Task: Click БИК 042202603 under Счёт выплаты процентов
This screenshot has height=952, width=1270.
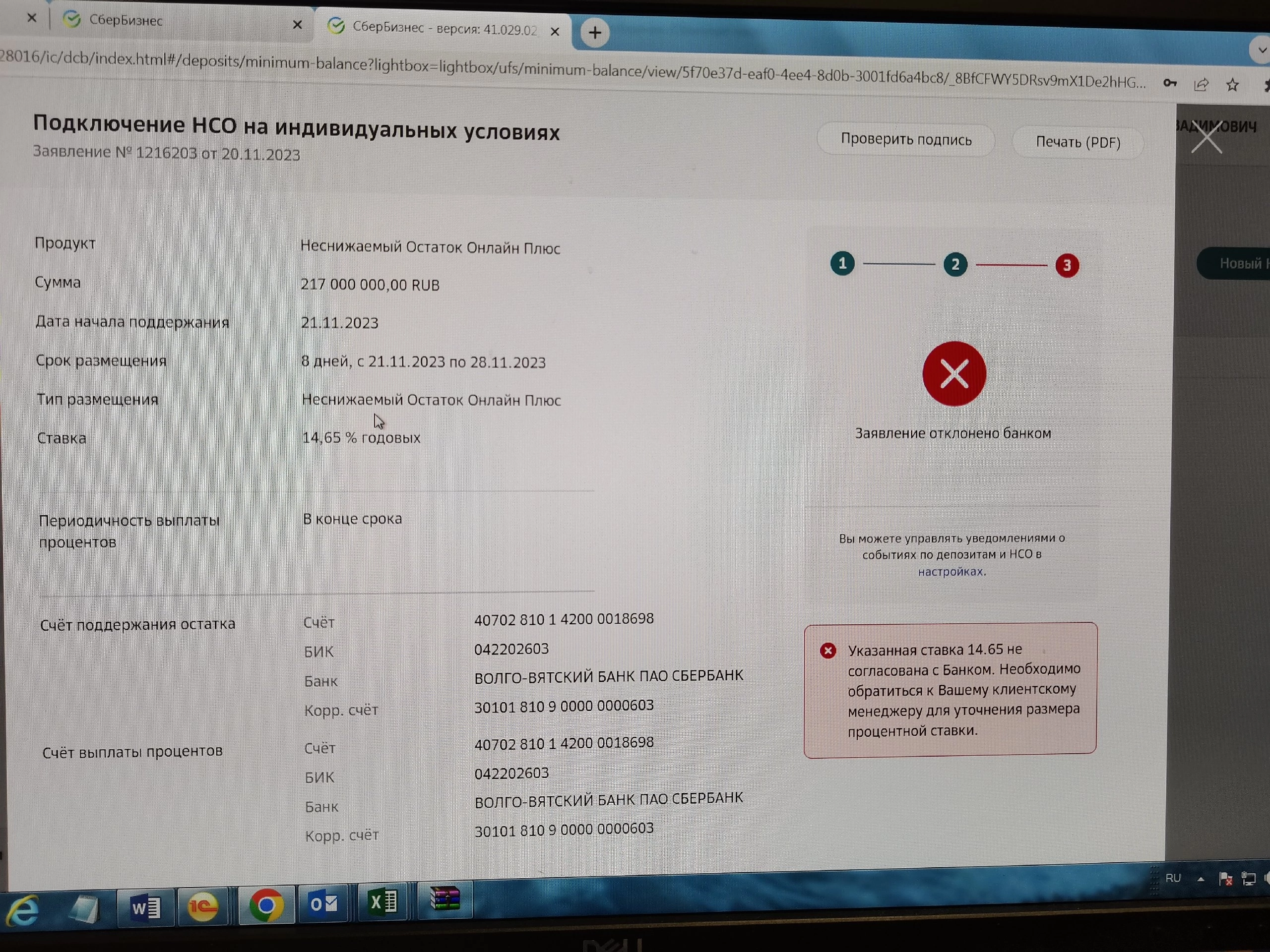Action: (511, 773)
